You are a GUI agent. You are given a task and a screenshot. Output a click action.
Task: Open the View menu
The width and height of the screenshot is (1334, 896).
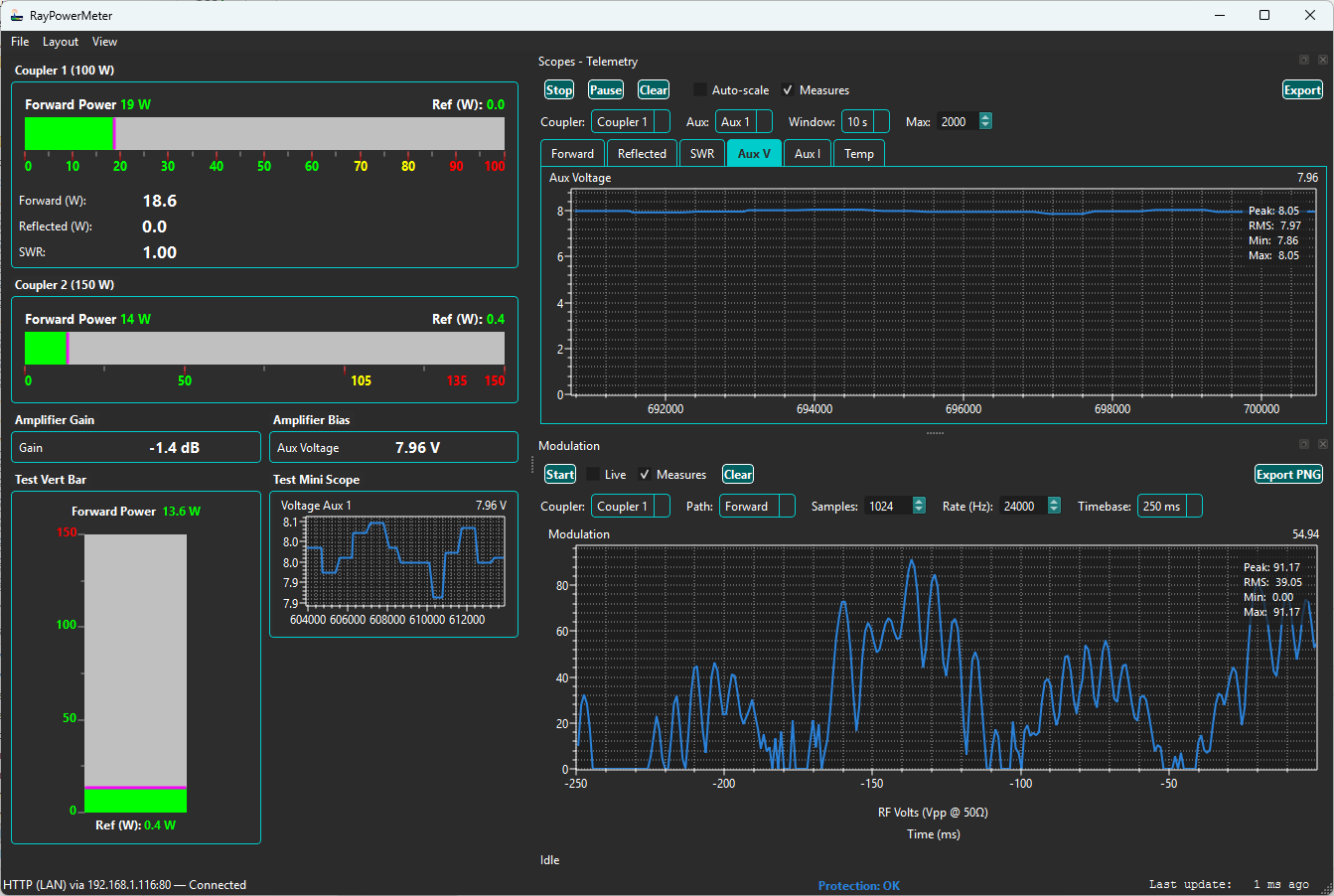(104, 42)
